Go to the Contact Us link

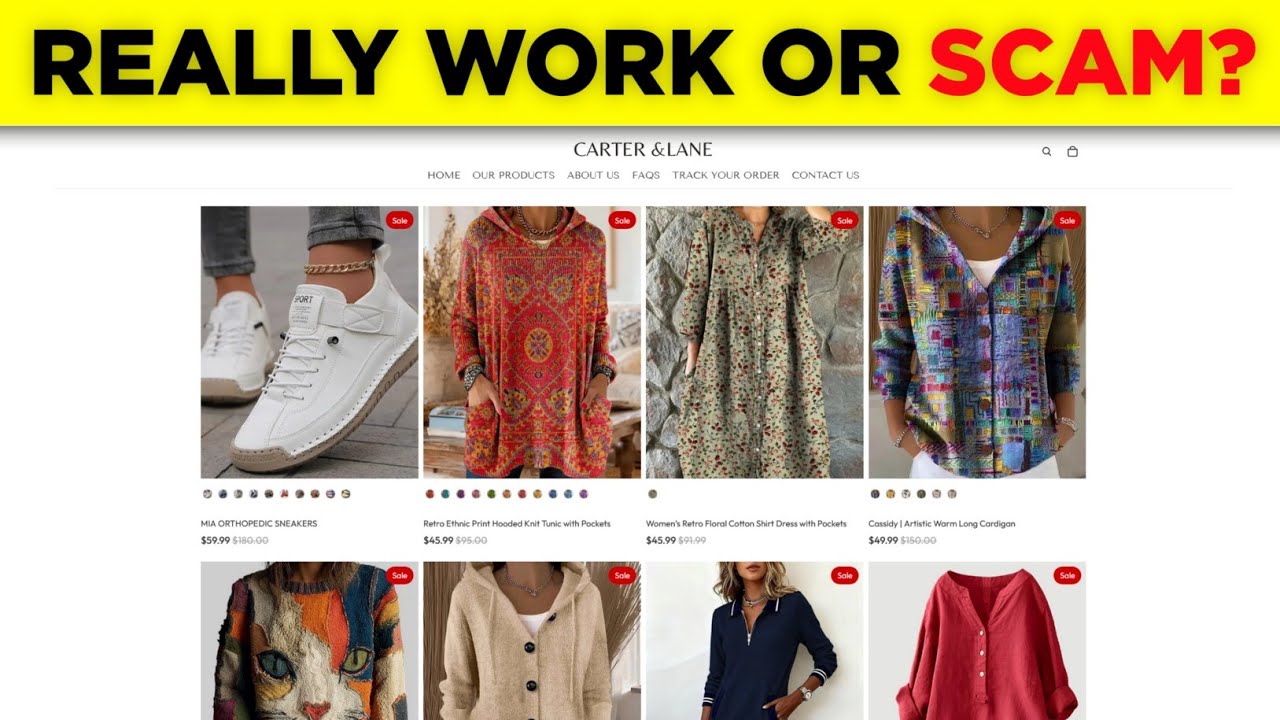pyautogui.click(x=826, y=175)
